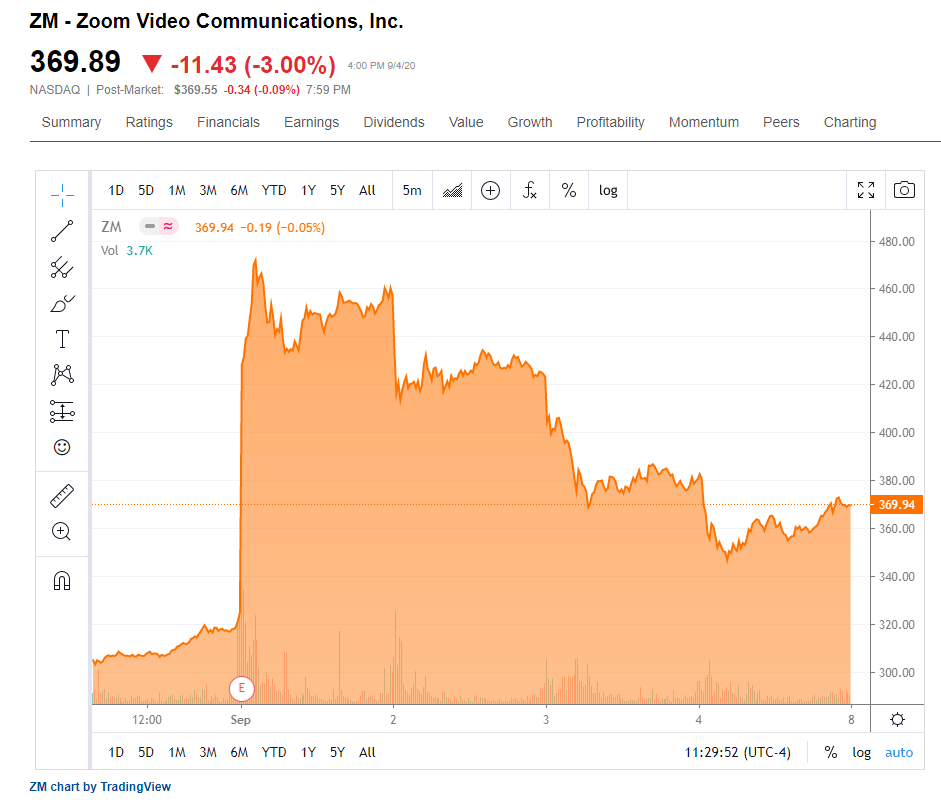
Task: Select the trend line drawing tool
Action: click(x=62, y=231)
